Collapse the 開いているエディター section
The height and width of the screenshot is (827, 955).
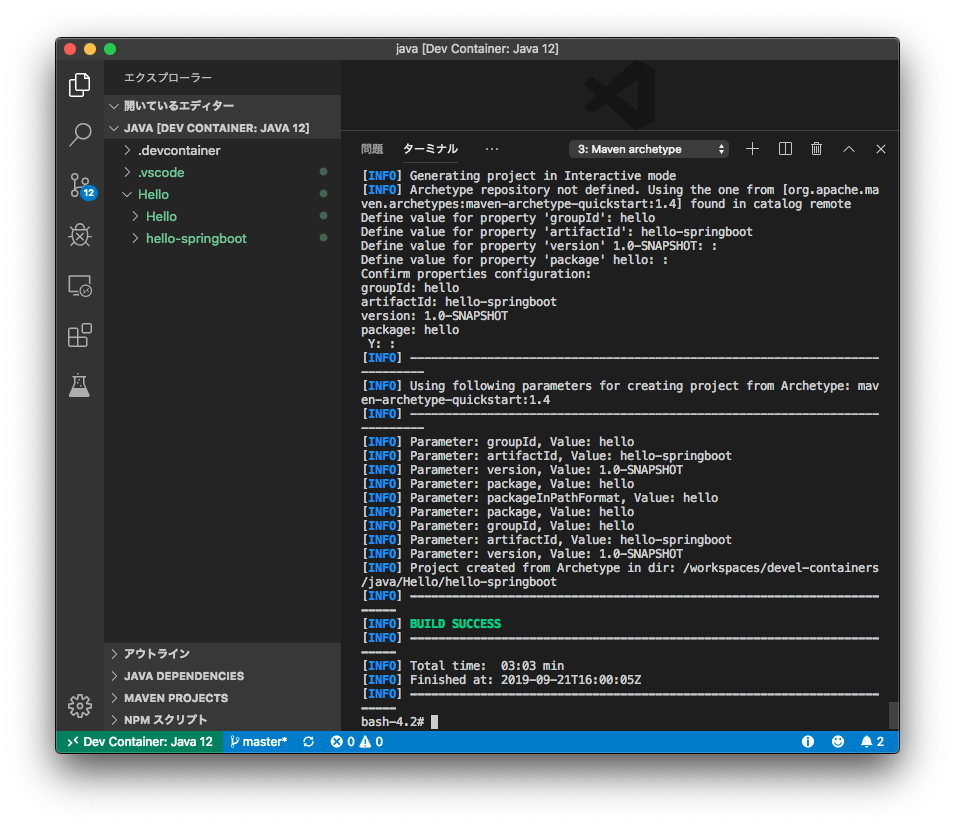[x=222, y=106]
